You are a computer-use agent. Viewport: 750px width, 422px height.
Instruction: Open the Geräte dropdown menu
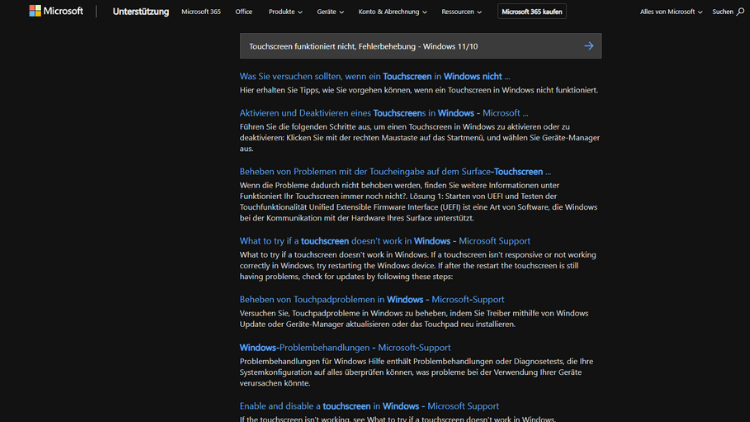[x=330, y=12]
